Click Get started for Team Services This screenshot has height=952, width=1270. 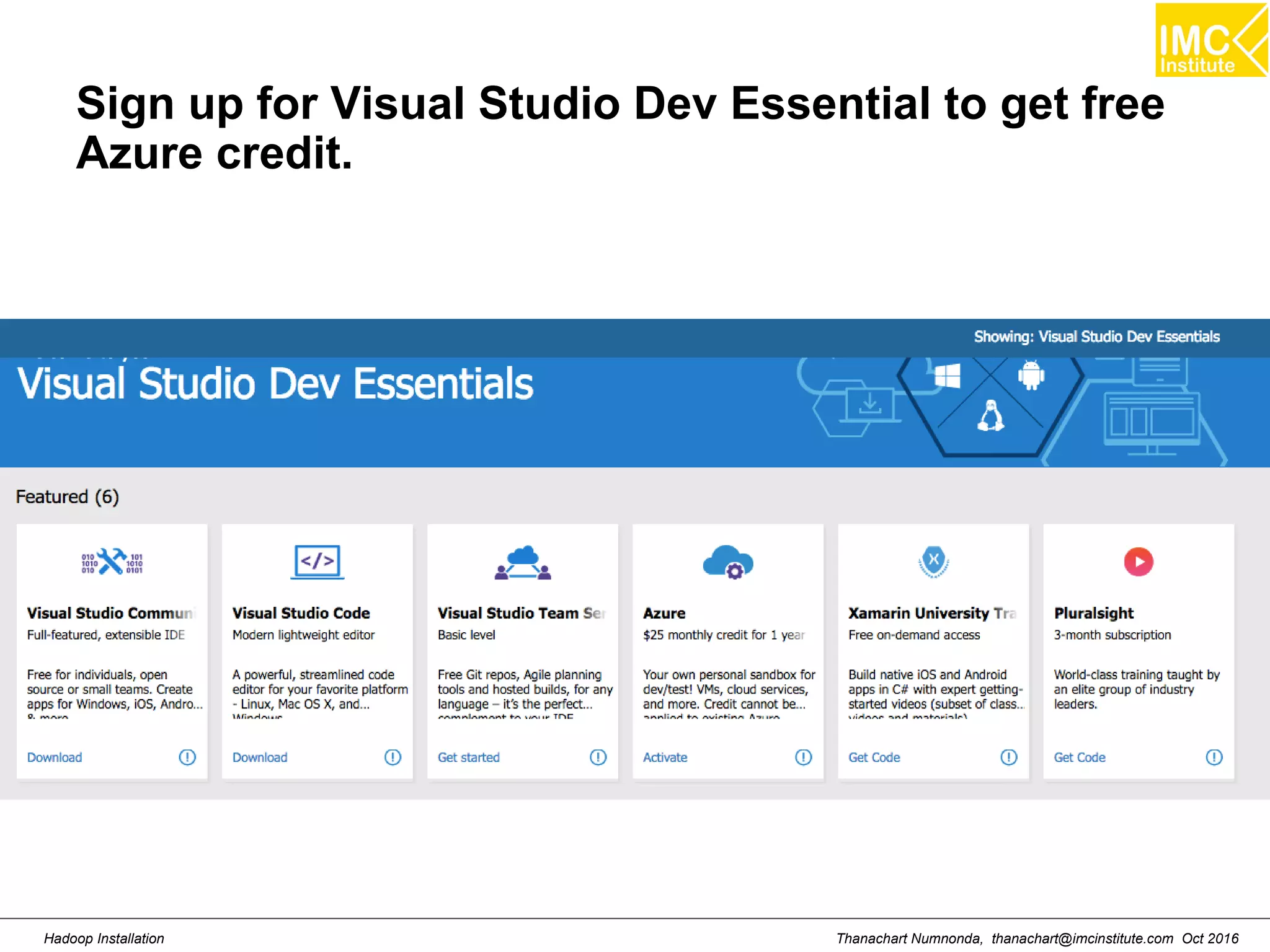[x=469, y=757]
